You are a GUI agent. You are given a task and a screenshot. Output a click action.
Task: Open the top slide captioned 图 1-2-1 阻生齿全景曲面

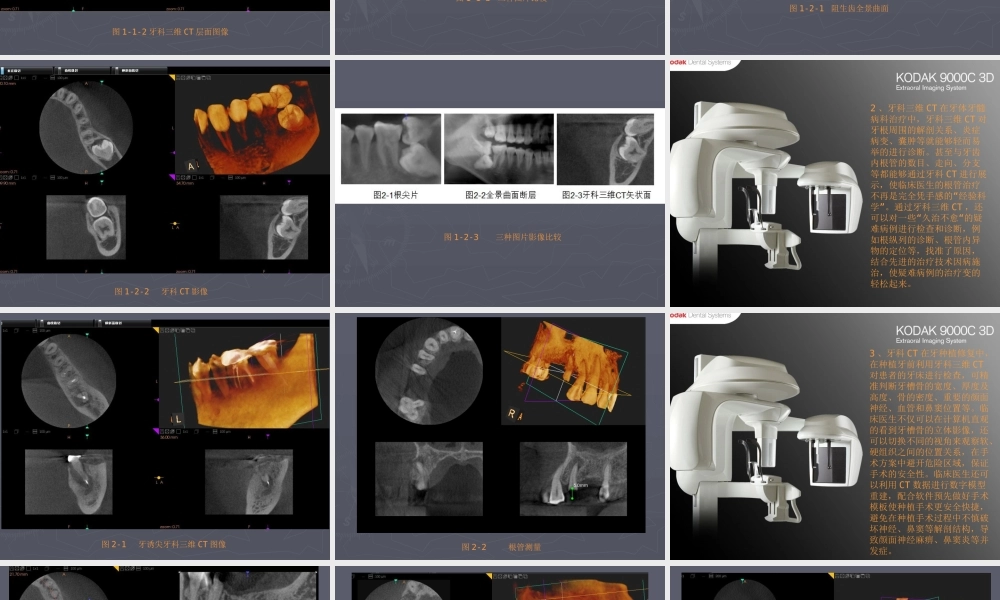[x=835, y=27]
